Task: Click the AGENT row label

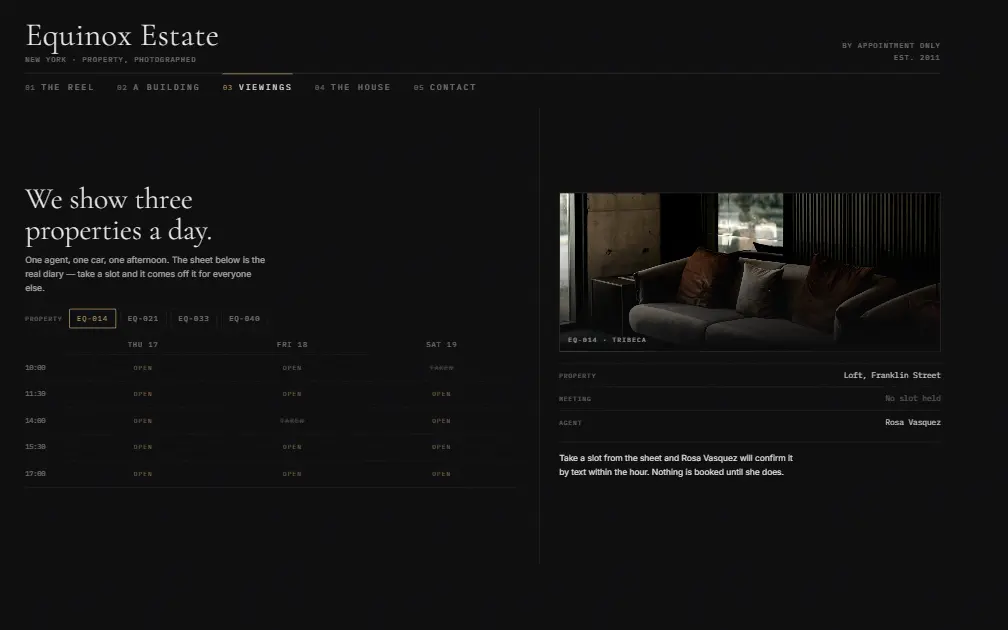Action: (x=570, y=423)
